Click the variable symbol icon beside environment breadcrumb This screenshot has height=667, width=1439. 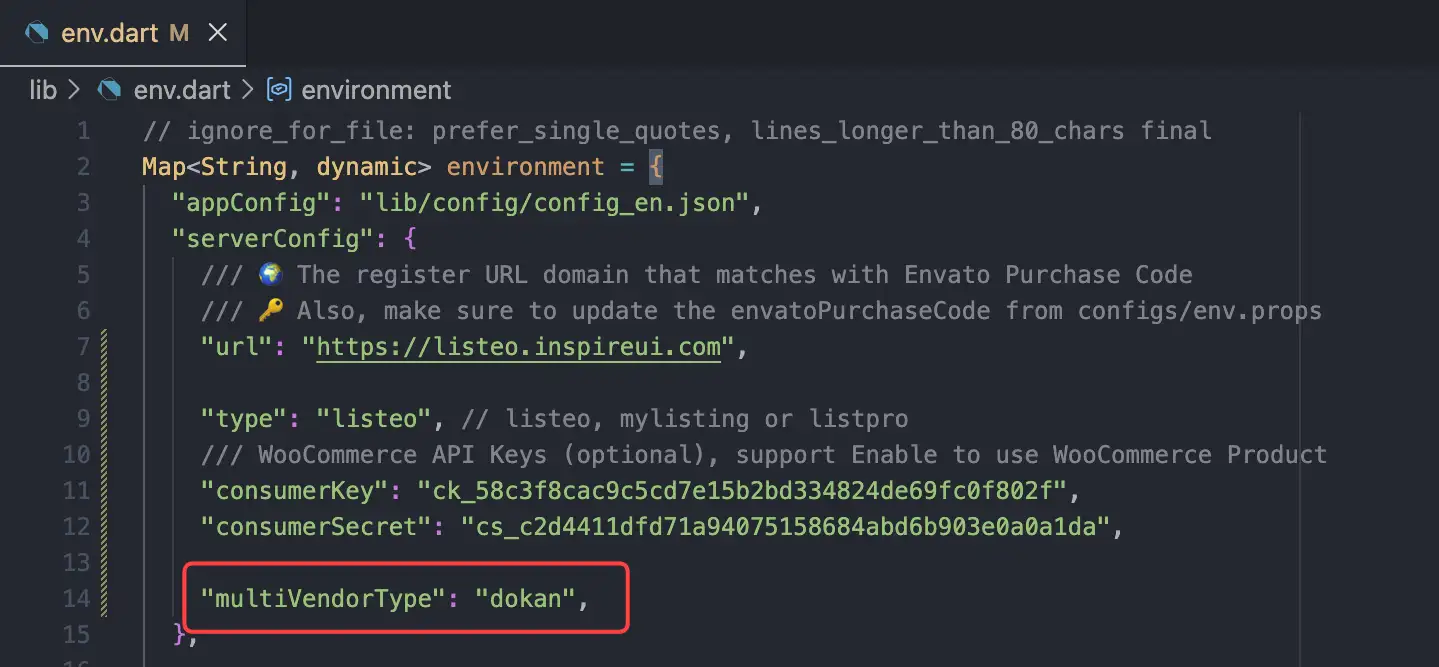click(279, 90)
